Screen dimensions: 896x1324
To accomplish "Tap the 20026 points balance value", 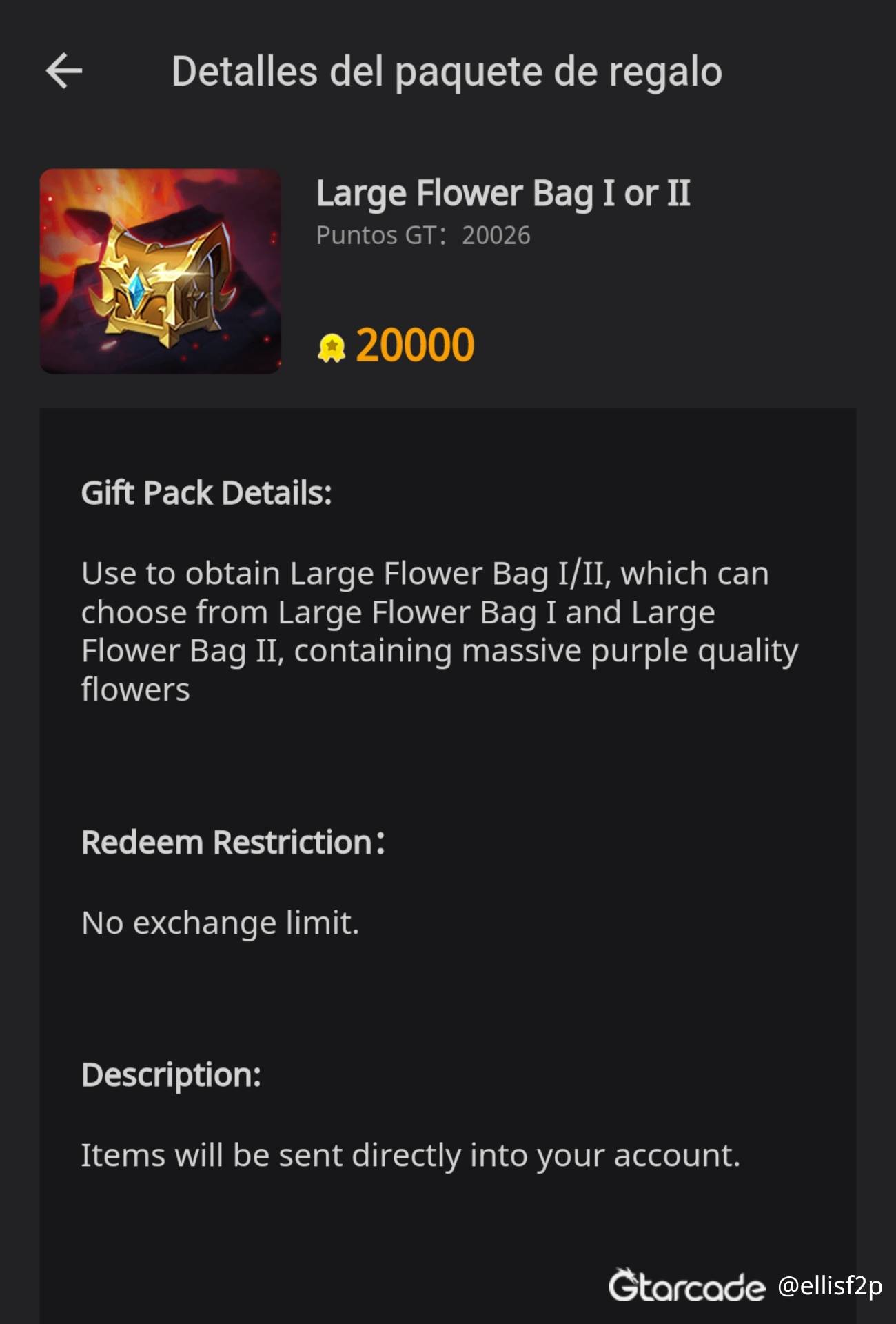I will click(x=496, y=236).
